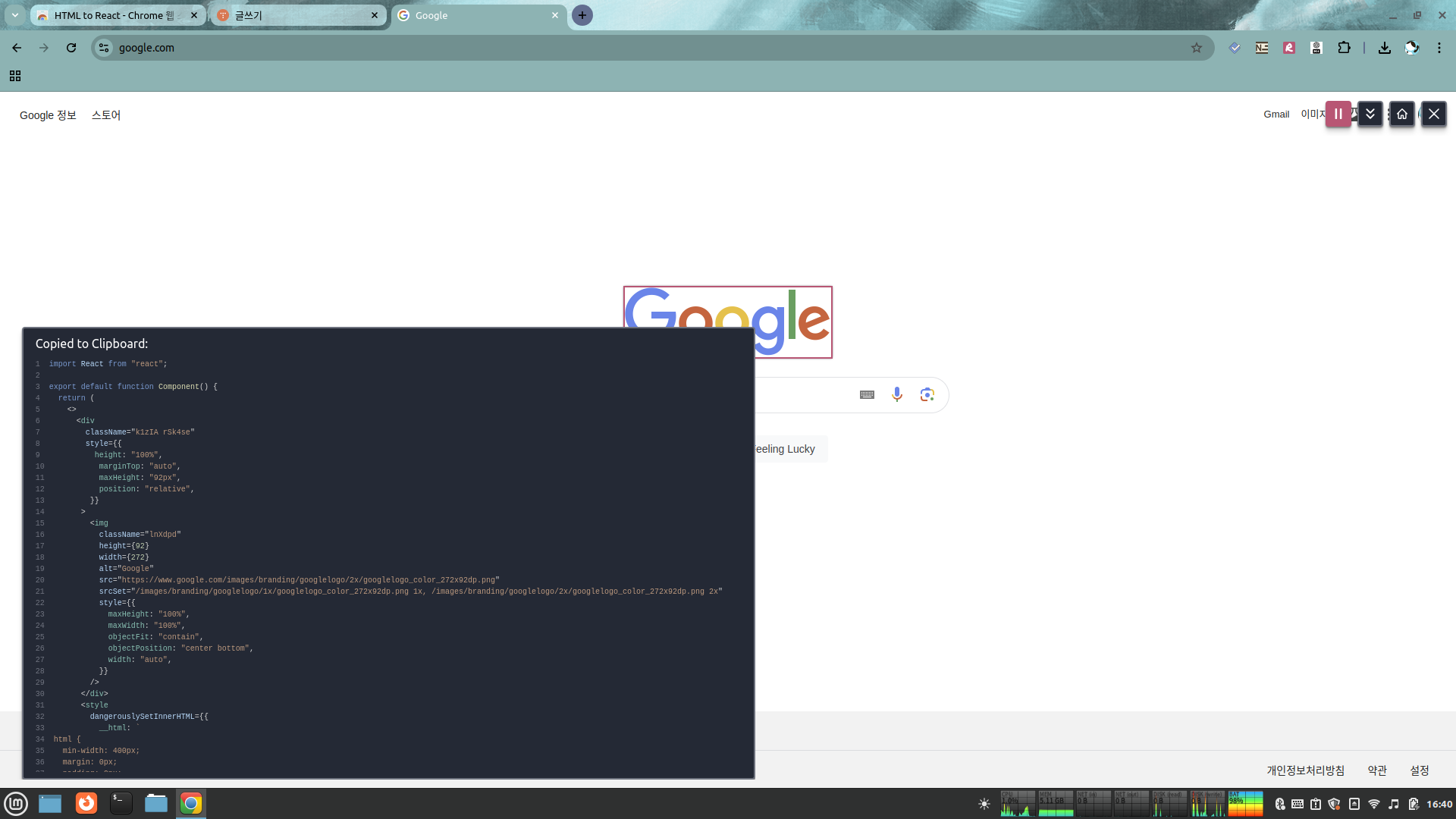Open the Gmail link
This screenshot has height=819, width=1456.
1276,115
